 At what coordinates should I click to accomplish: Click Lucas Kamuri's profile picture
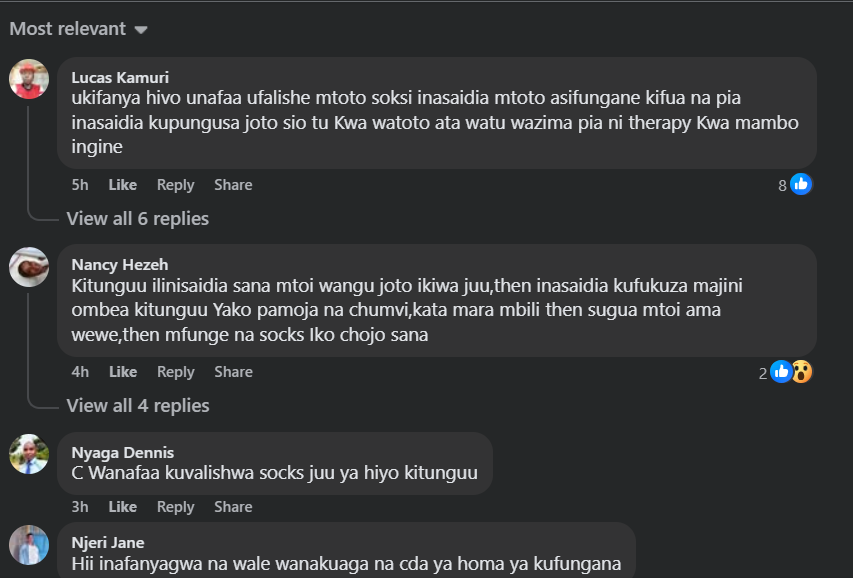click(29, 79)
